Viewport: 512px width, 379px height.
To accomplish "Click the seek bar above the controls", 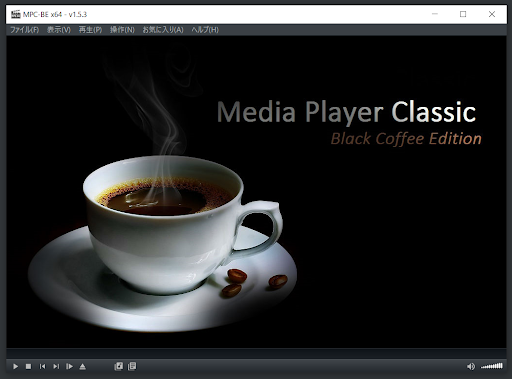I will click(x=256, y=353).
